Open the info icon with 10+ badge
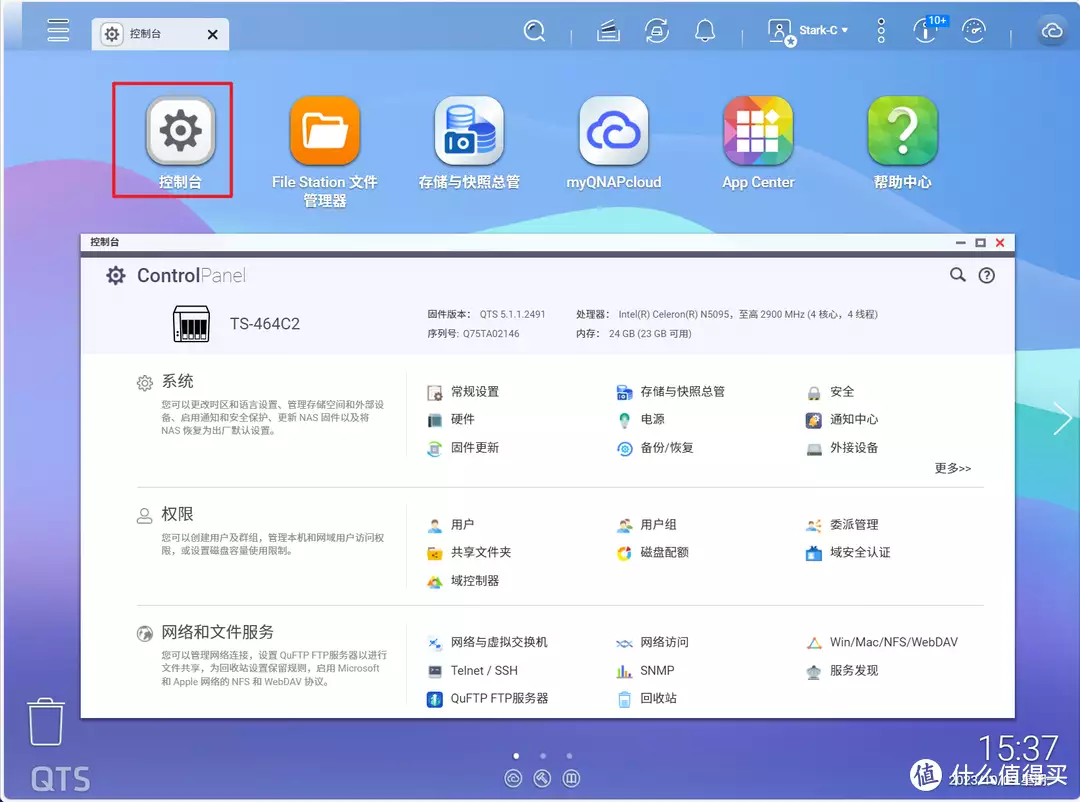 point(927,31)
